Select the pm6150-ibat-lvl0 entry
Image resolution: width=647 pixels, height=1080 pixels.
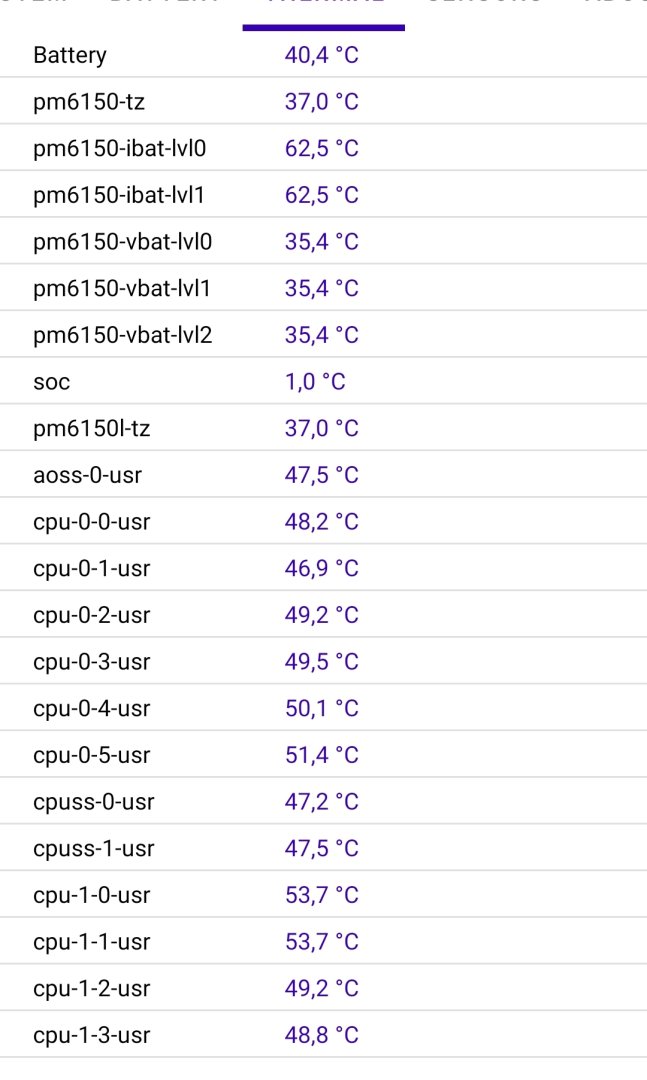[x=120, y=149]
